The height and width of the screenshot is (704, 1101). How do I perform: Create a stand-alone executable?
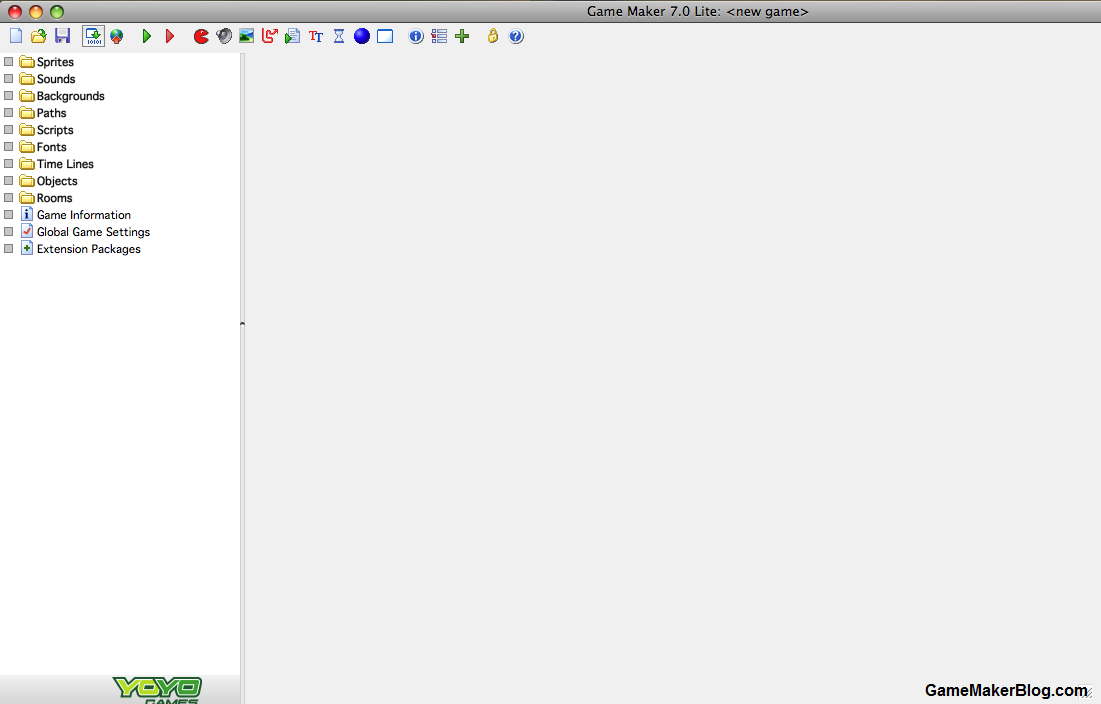pyautogui.click(x=93, y=36)
